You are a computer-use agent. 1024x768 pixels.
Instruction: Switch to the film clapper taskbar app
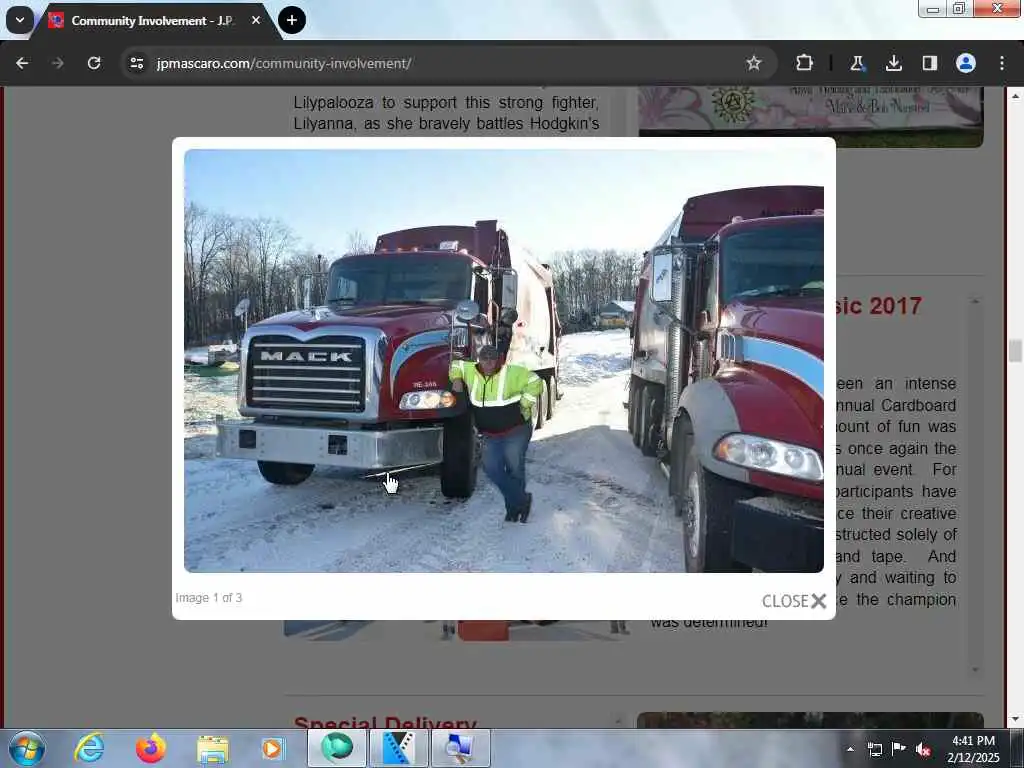point(398,748)
